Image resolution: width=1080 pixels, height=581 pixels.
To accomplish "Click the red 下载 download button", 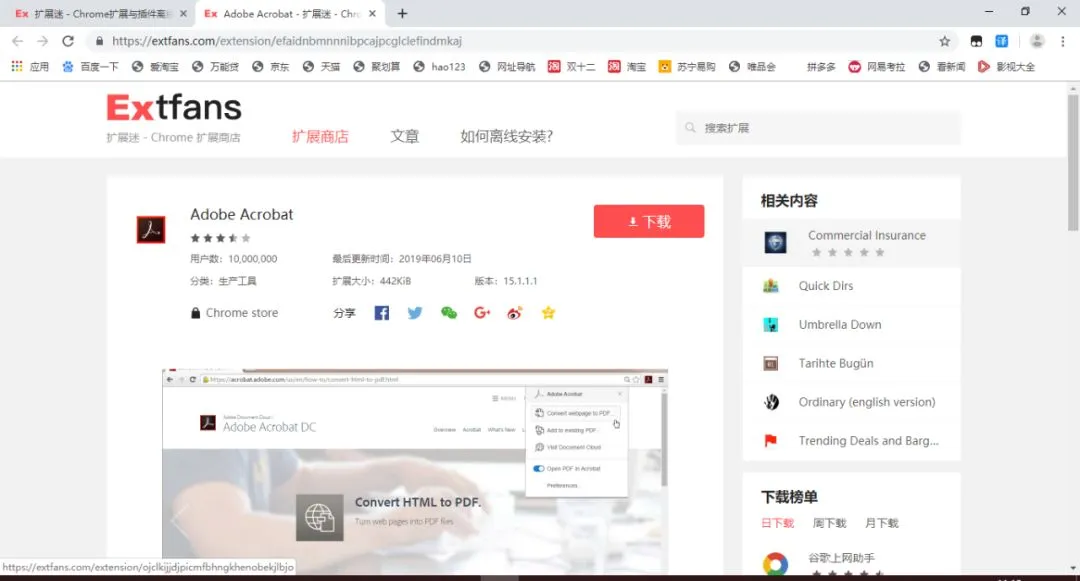I will coord(649,221).
